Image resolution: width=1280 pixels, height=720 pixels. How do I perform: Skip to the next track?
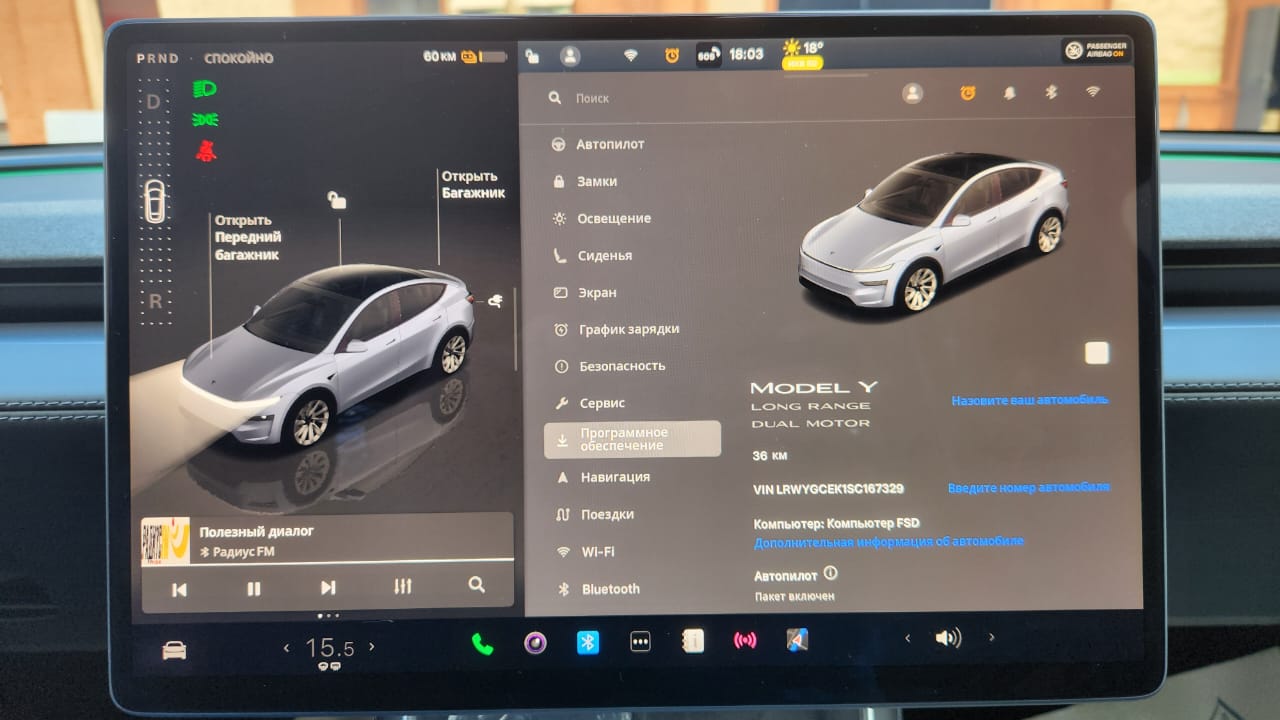coord(328,588)
